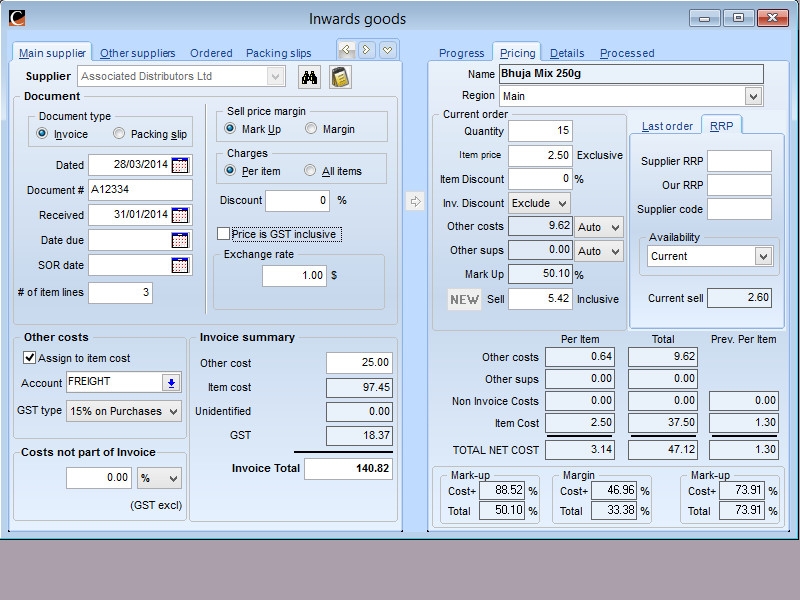Open the Details tab
This screenshot has height=600, width=800.
pos(567,53)
